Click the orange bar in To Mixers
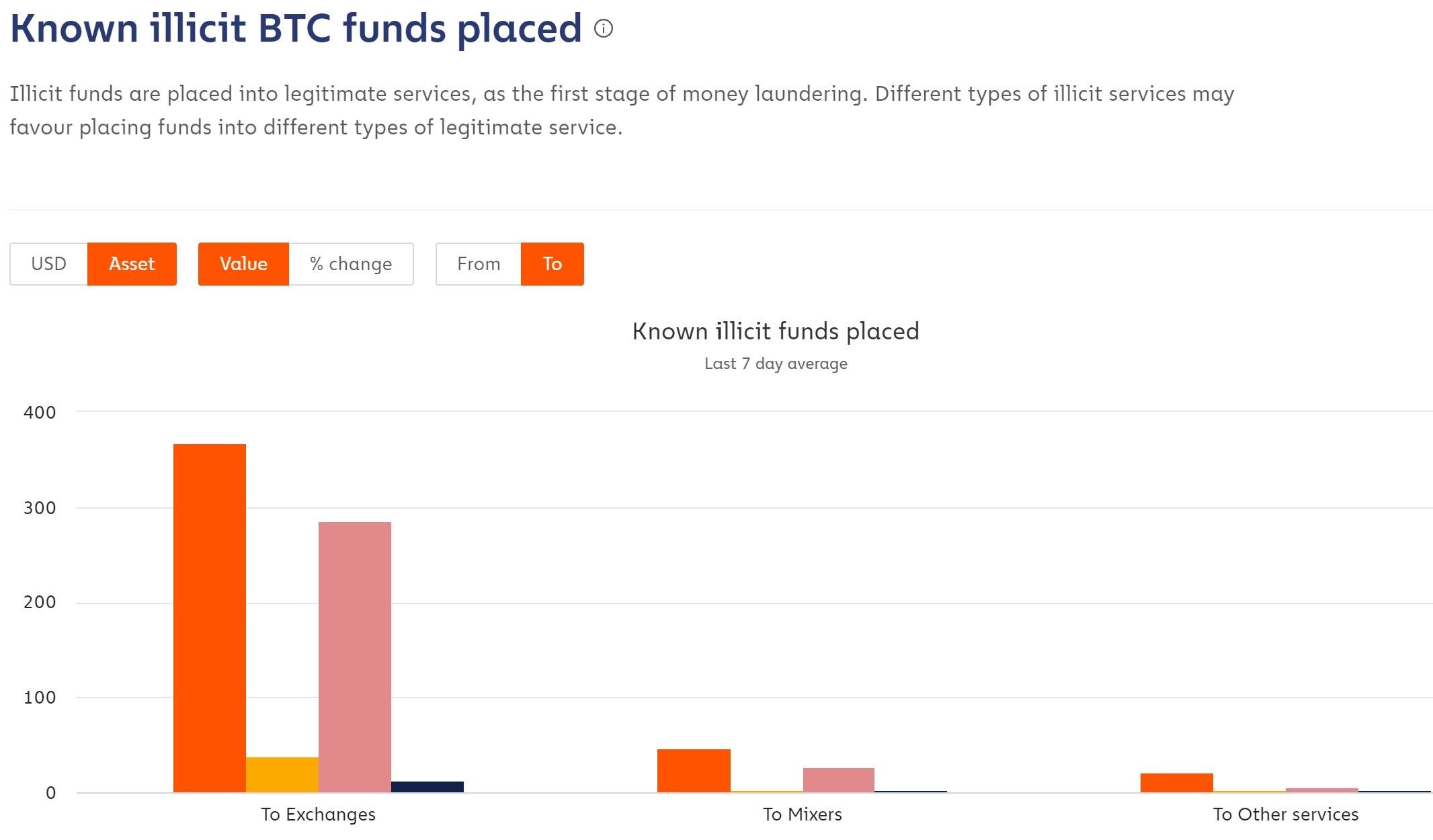The image size is (1433, 840). point(694,771)
